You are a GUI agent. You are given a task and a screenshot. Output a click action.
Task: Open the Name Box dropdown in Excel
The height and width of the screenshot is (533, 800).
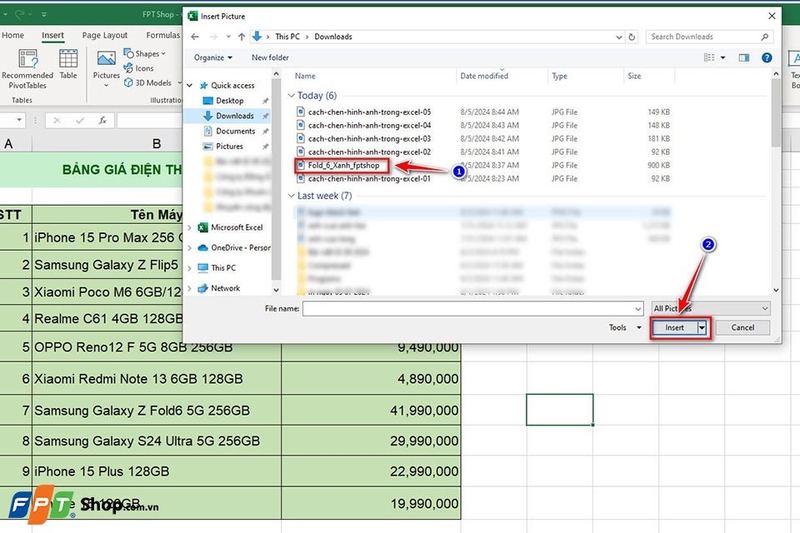click(x=19, y=120)
